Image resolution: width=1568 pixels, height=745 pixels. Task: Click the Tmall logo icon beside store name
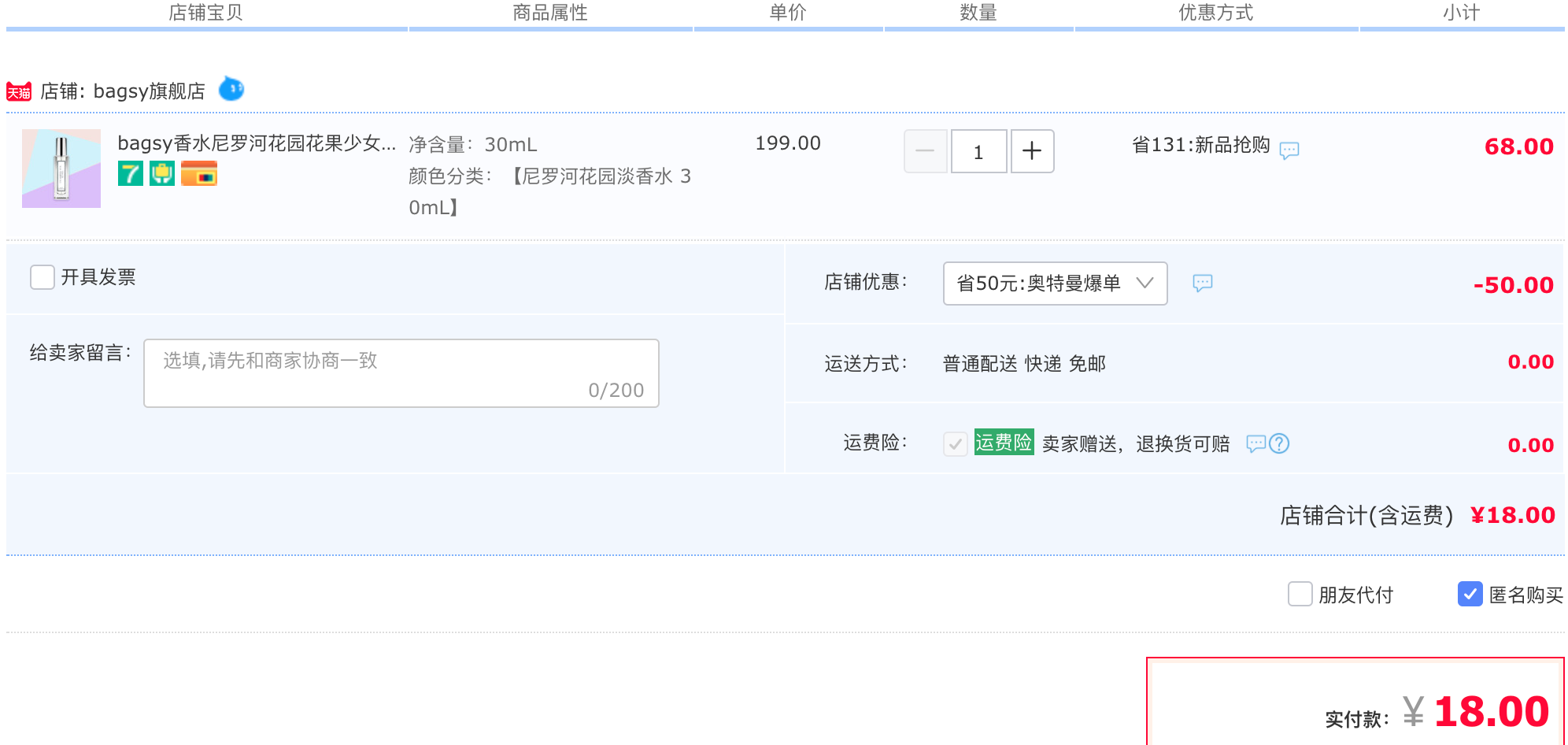[19, 91]
